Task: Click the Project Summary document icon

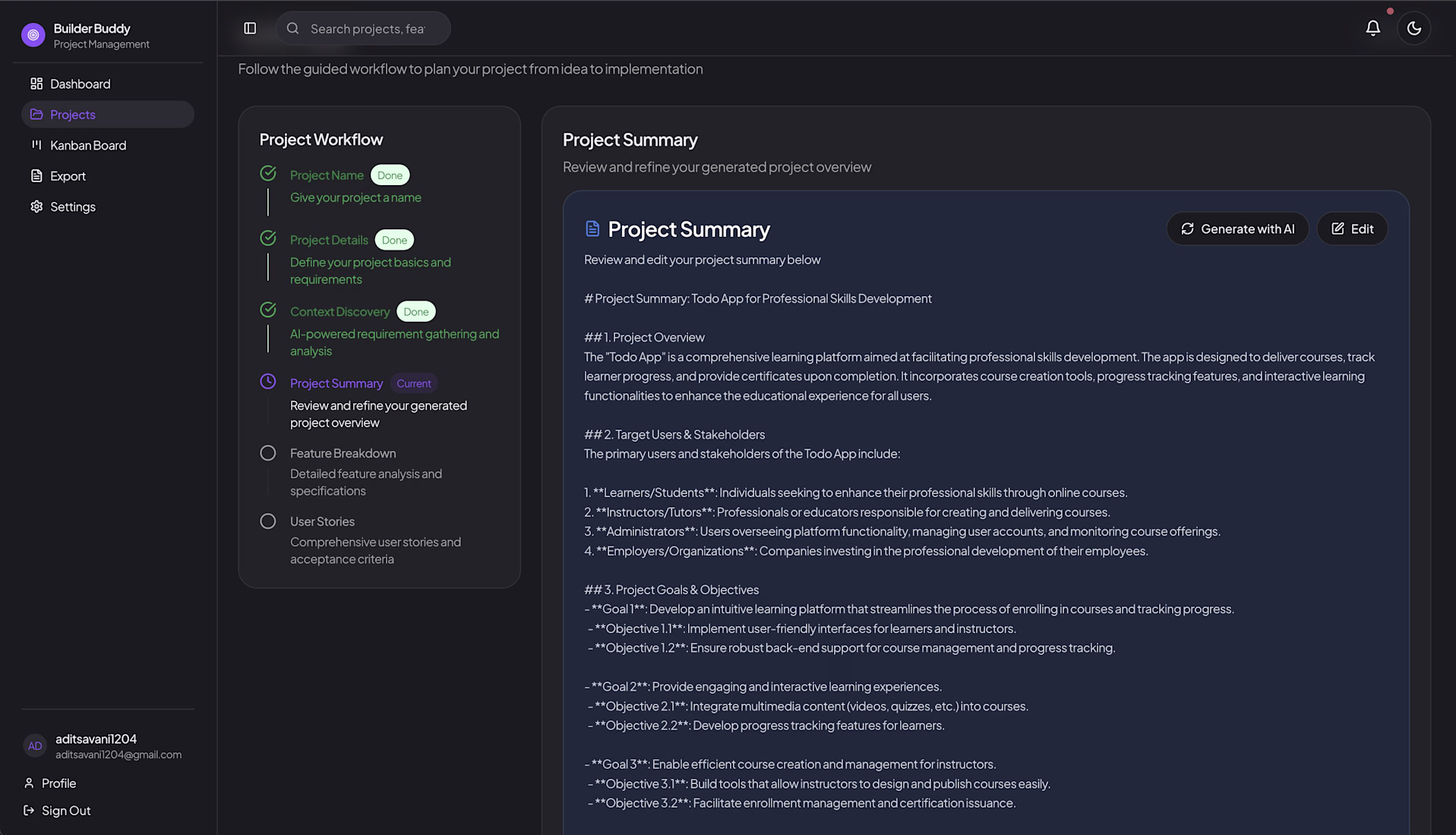Action: click(x=592, y=228)
